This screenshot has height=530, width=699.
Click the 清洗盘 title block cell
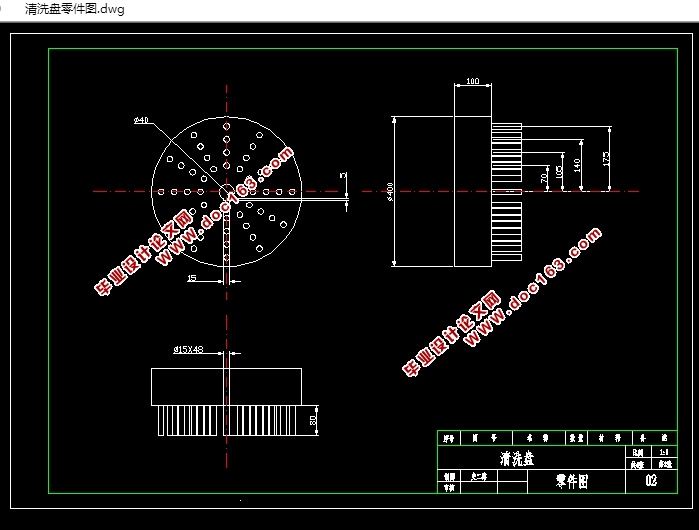[x=517, y=459]
